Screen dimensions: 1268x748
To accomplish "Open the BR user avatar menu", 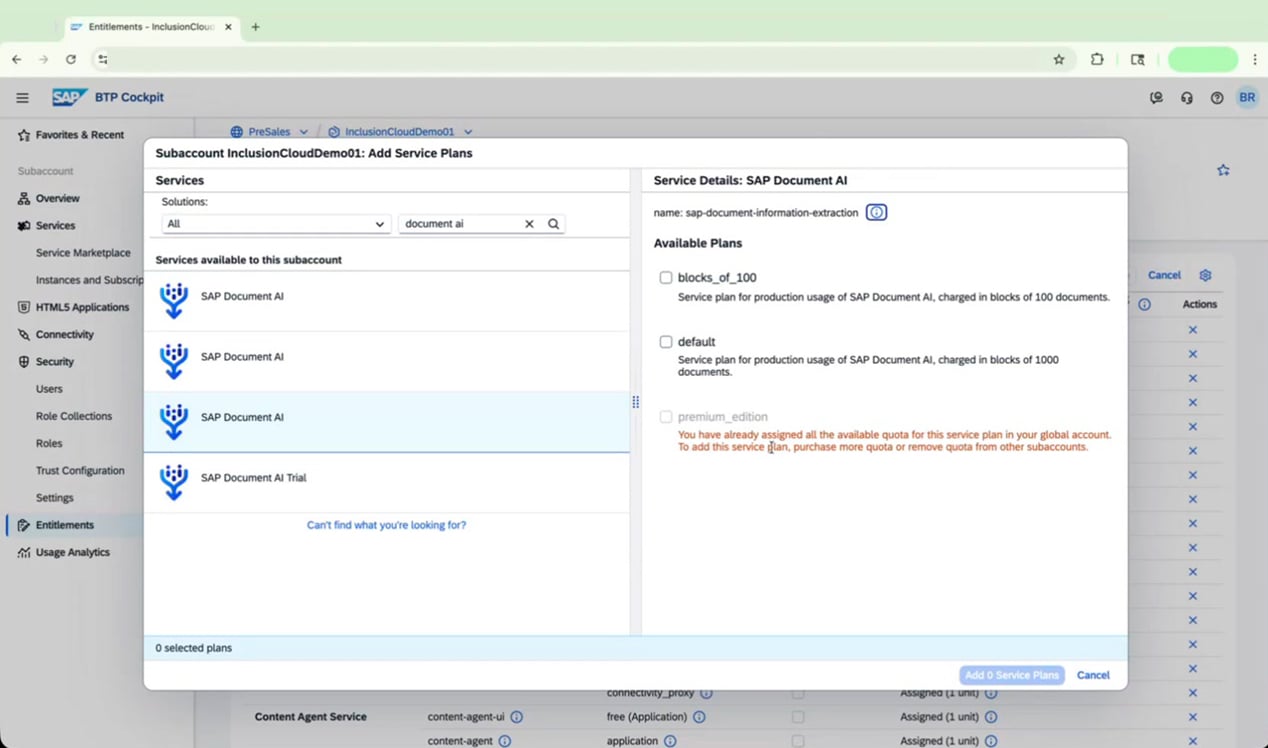I will click(x=1247, y=97).
